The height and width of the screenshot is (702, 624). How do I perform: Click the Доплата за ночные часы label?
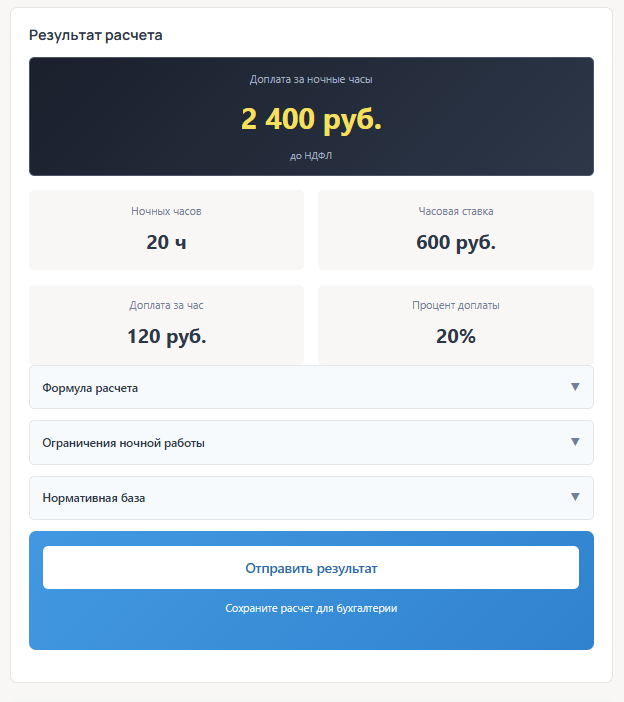pyautogui.click(x=311, y=79)
